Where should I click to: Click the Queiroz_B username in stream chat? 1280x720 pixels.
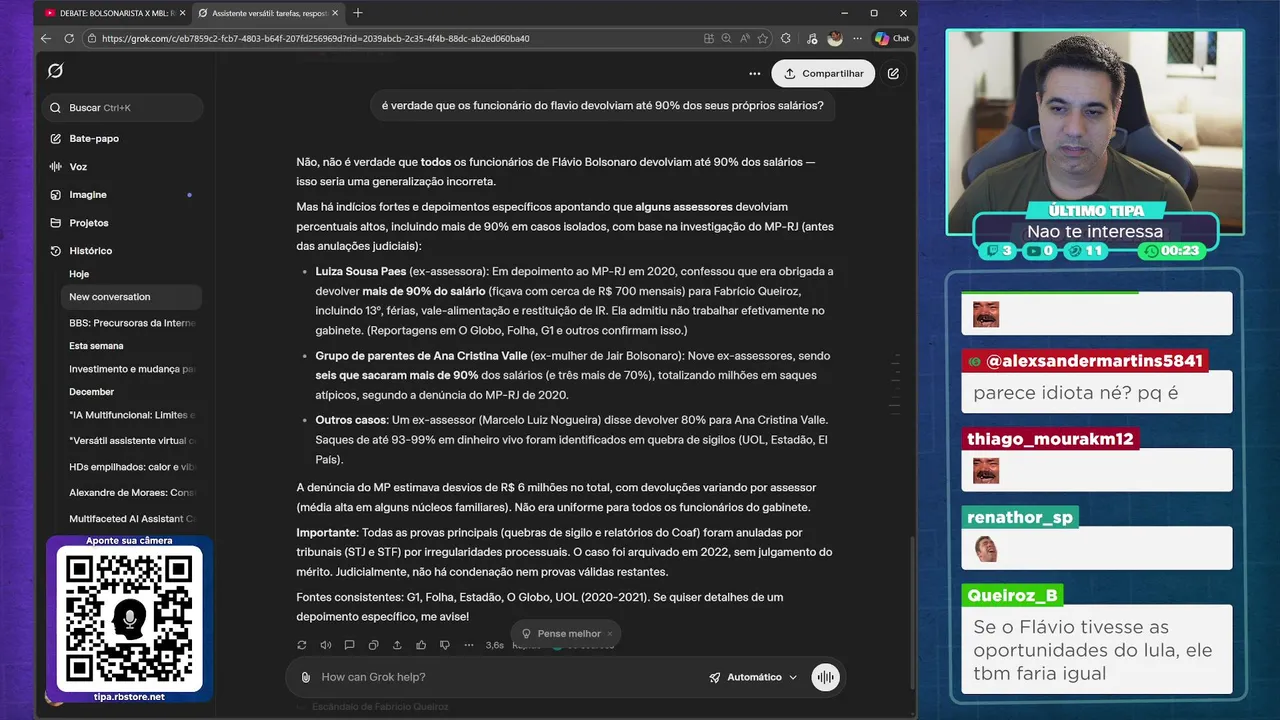pyautogui.click(x=1012, y=596)
